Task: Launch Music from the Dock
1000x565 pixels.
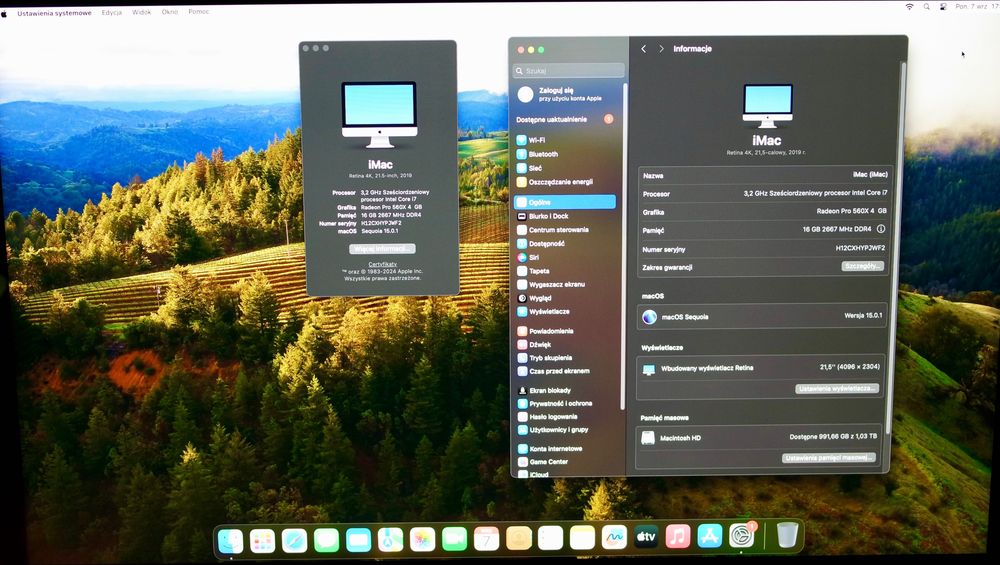Action: (x=678, y=536)
